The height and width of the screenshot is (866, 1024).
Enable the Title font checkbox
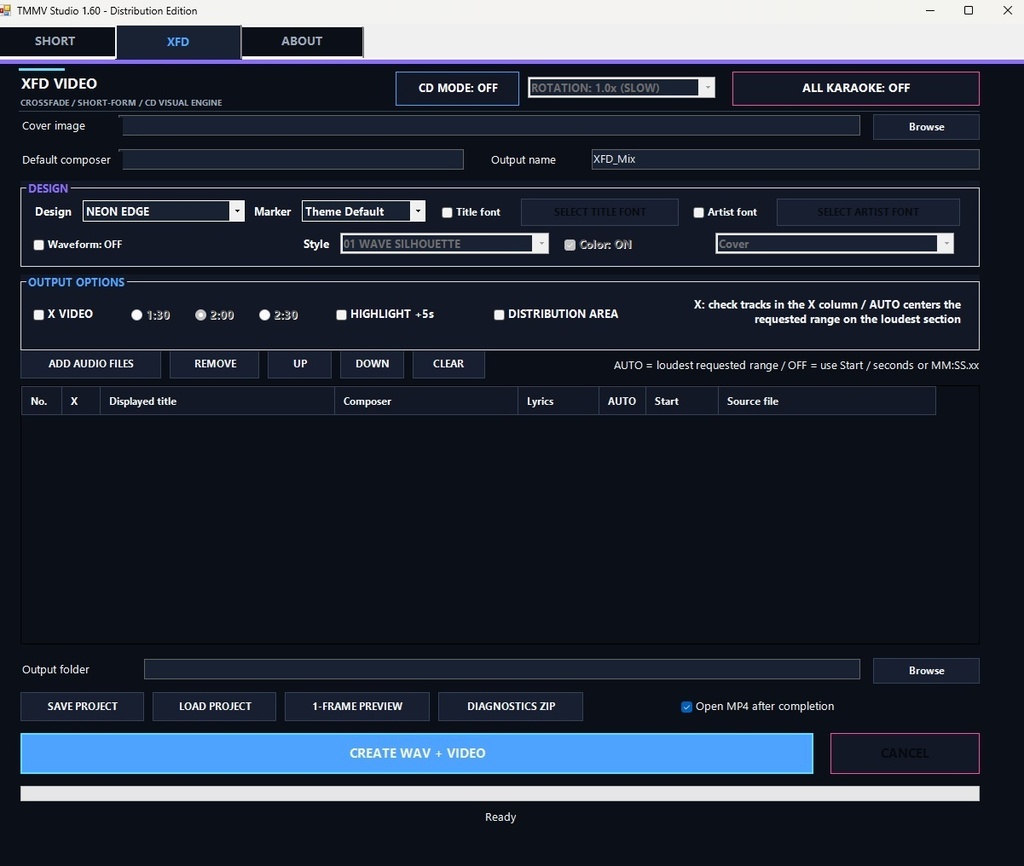tap(447, 212)
